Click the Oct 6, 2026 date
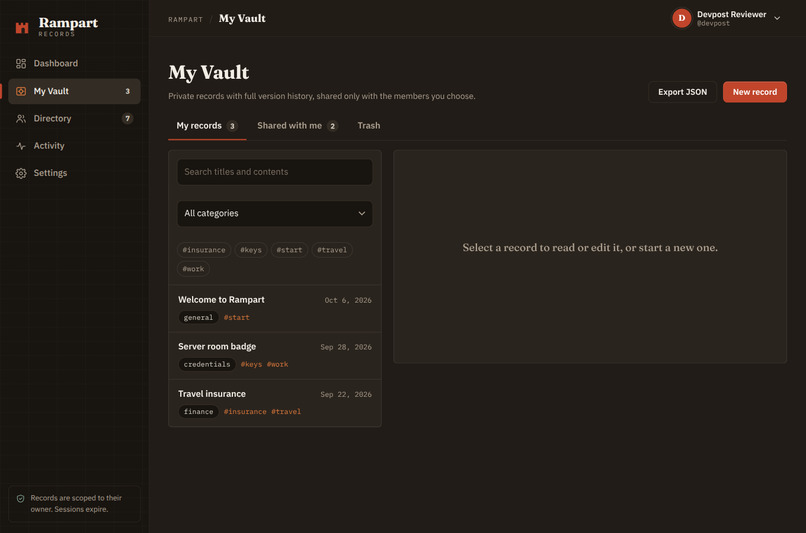Viewport: 806px width, 533px height. click(348, 301)
